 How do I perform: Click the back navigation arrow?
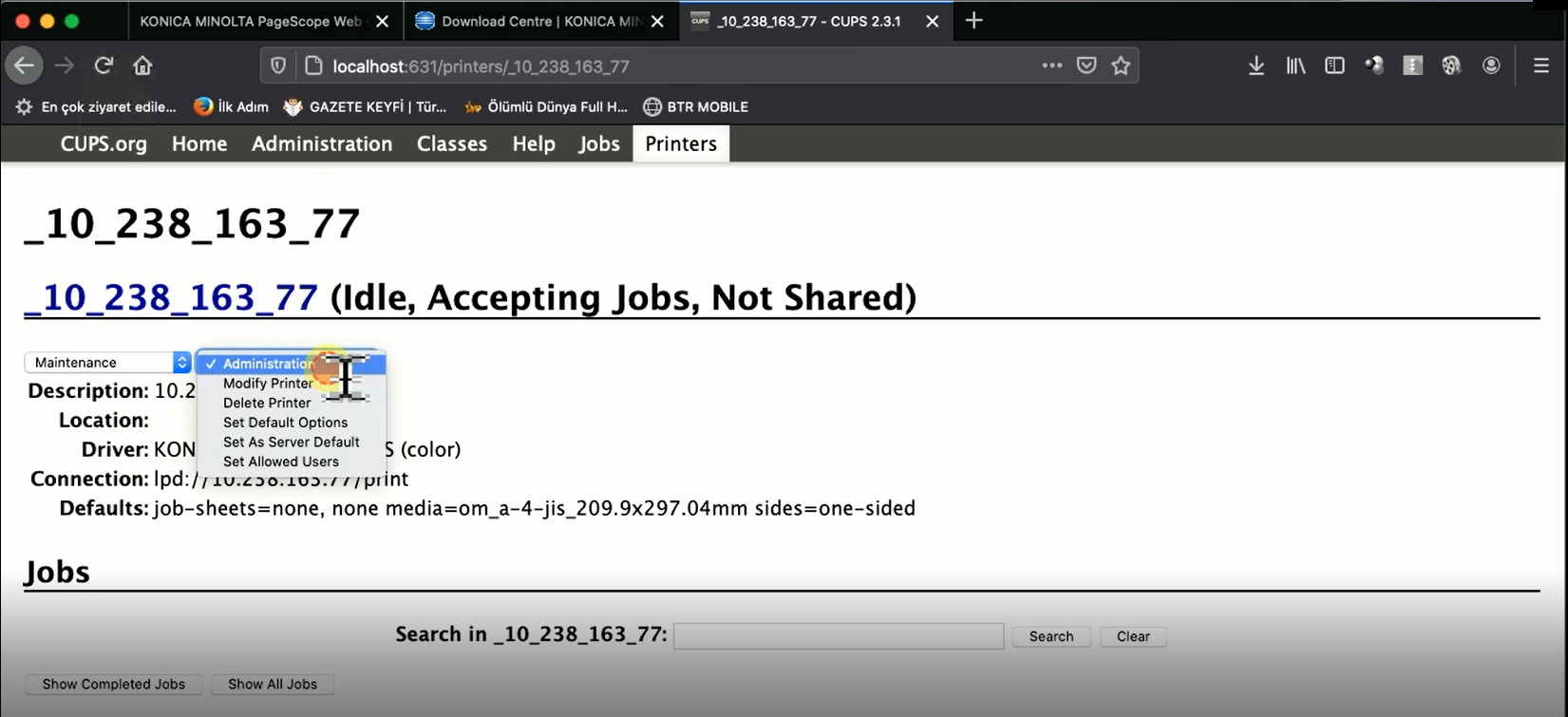click(25, 66)
